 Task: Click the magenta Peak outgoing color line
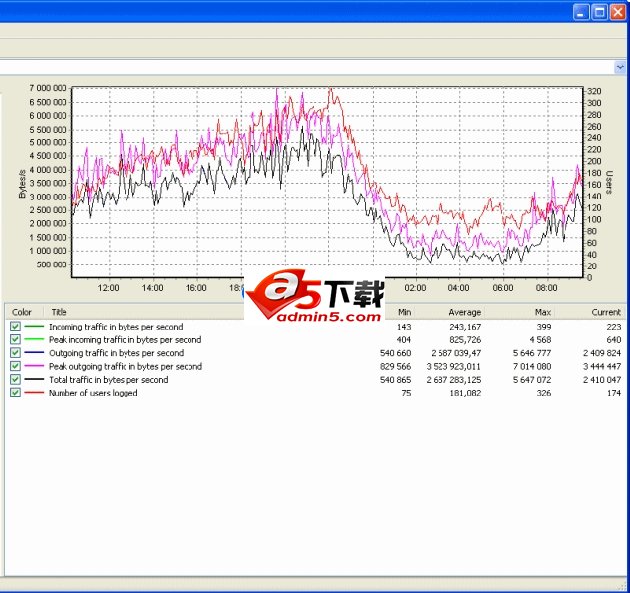click(34, 366)
